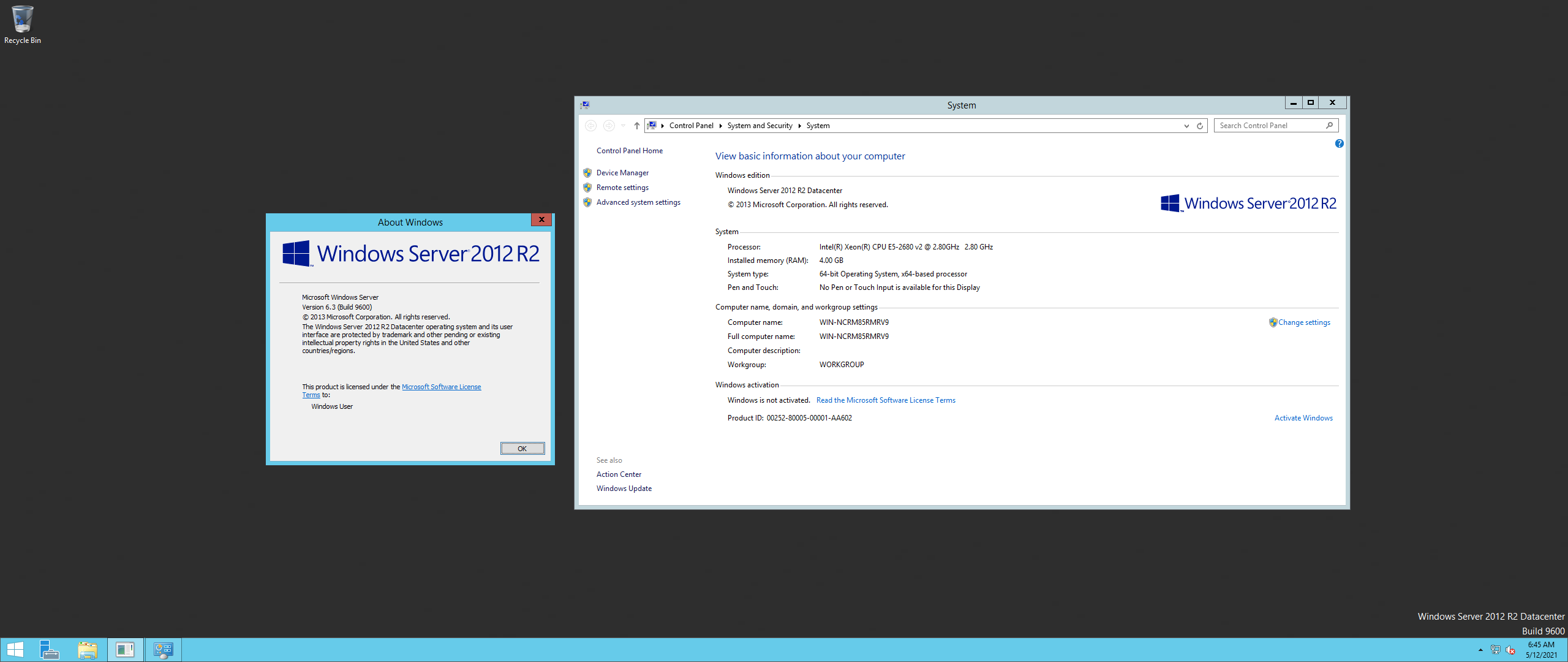This screenshot has height=662, width=1568.
Task: Click the shield icon beside Advanced system settings
Action: (587, 202)
